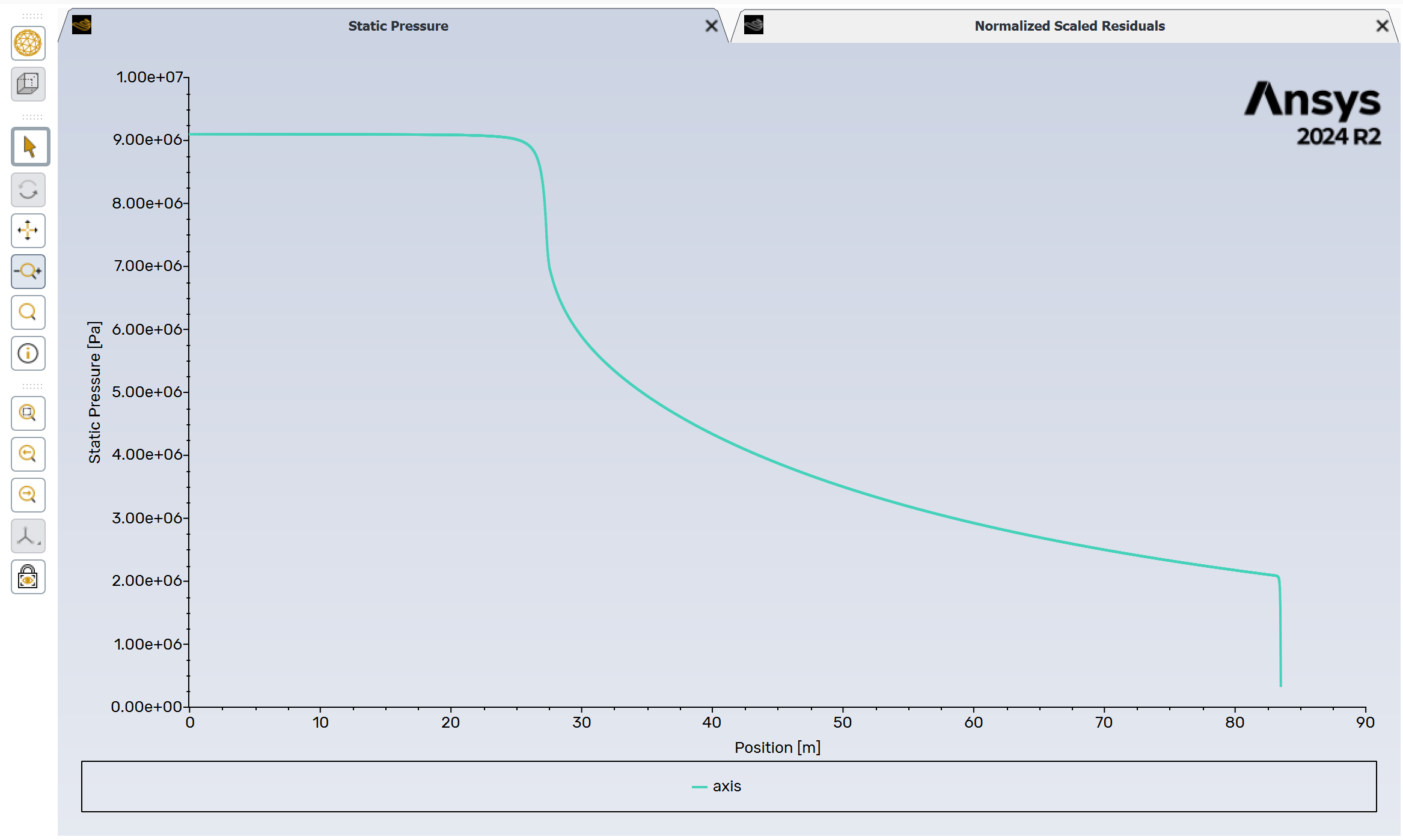The width and height of the screenshot is (1403, 840).
Task: Select the pan/translate tool
Action: (x=28, y=231)
